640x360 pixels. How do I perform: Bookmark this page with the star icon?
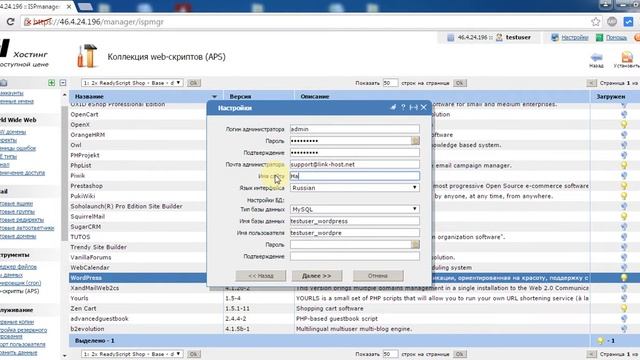(x=596, y=22)
